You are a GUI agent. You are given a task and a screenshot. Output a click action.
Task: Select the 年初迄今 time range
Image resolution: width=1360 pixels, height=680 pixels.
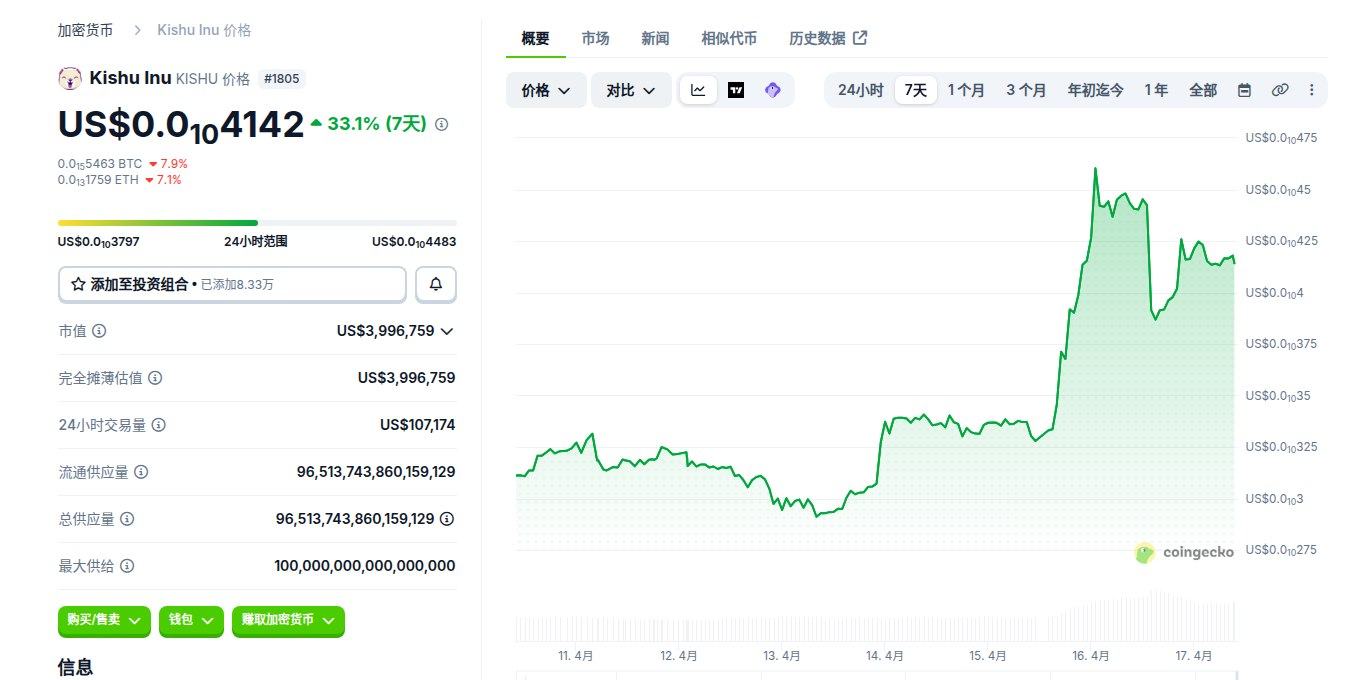1095,90
